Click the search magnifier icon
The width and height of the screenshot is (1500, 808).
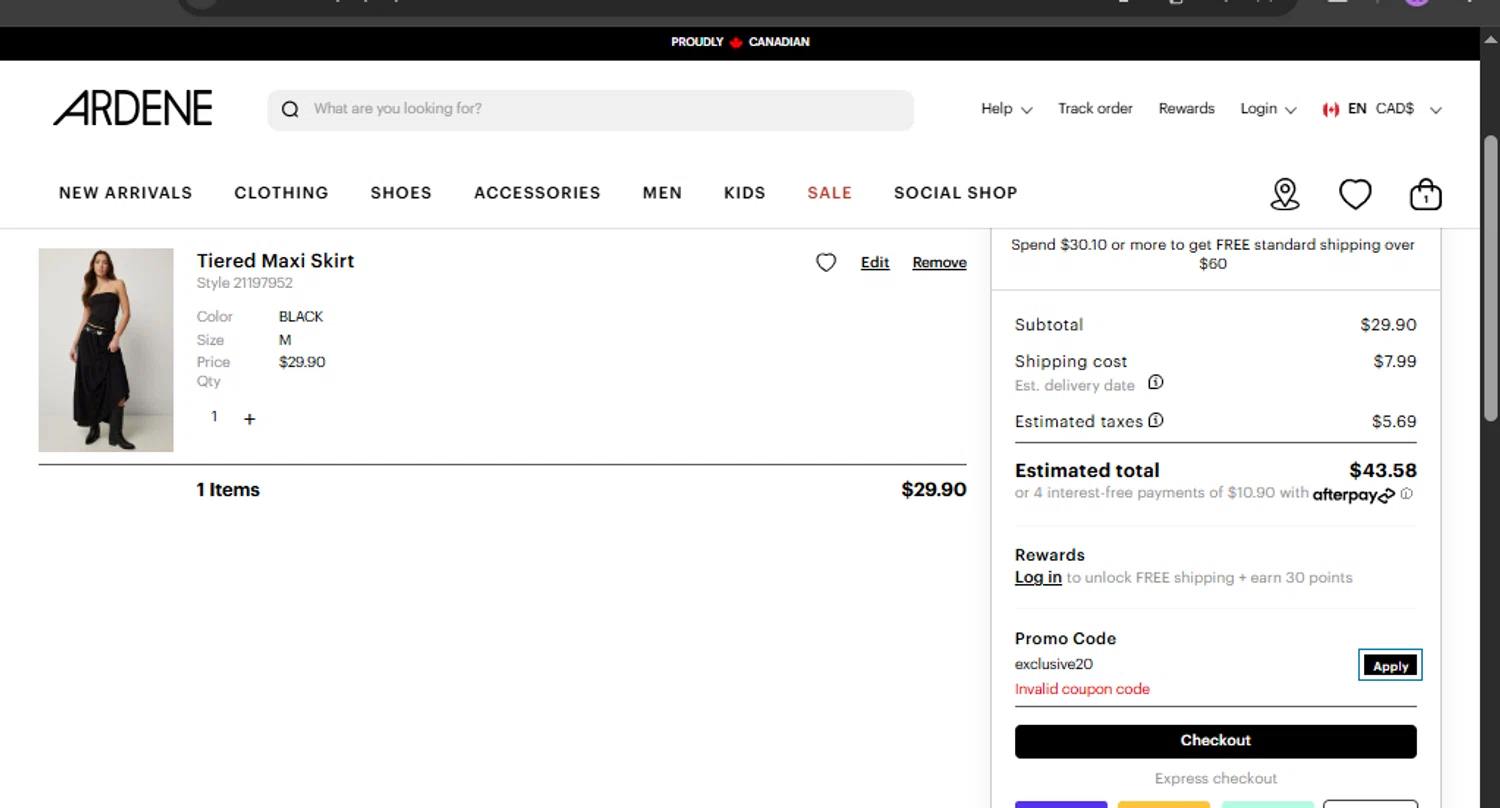pyautogui.click(x=290, y=109)
